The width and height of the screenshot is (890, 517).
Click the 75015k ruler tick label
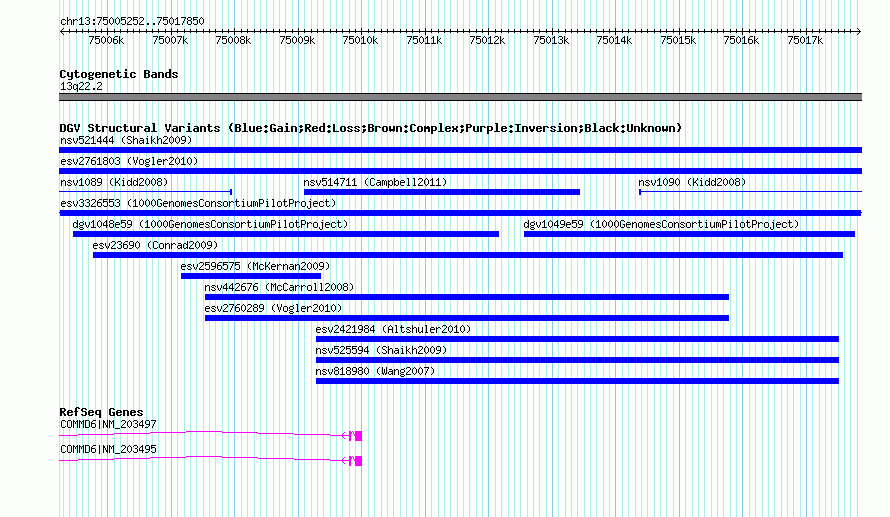tap(678, 40)
